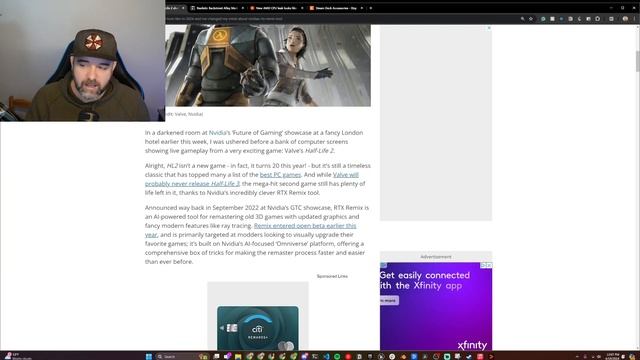Close the Steam Deck Accessories Etsy tab
Viewport: 640px width, 360px height.
tap(362, 8)
